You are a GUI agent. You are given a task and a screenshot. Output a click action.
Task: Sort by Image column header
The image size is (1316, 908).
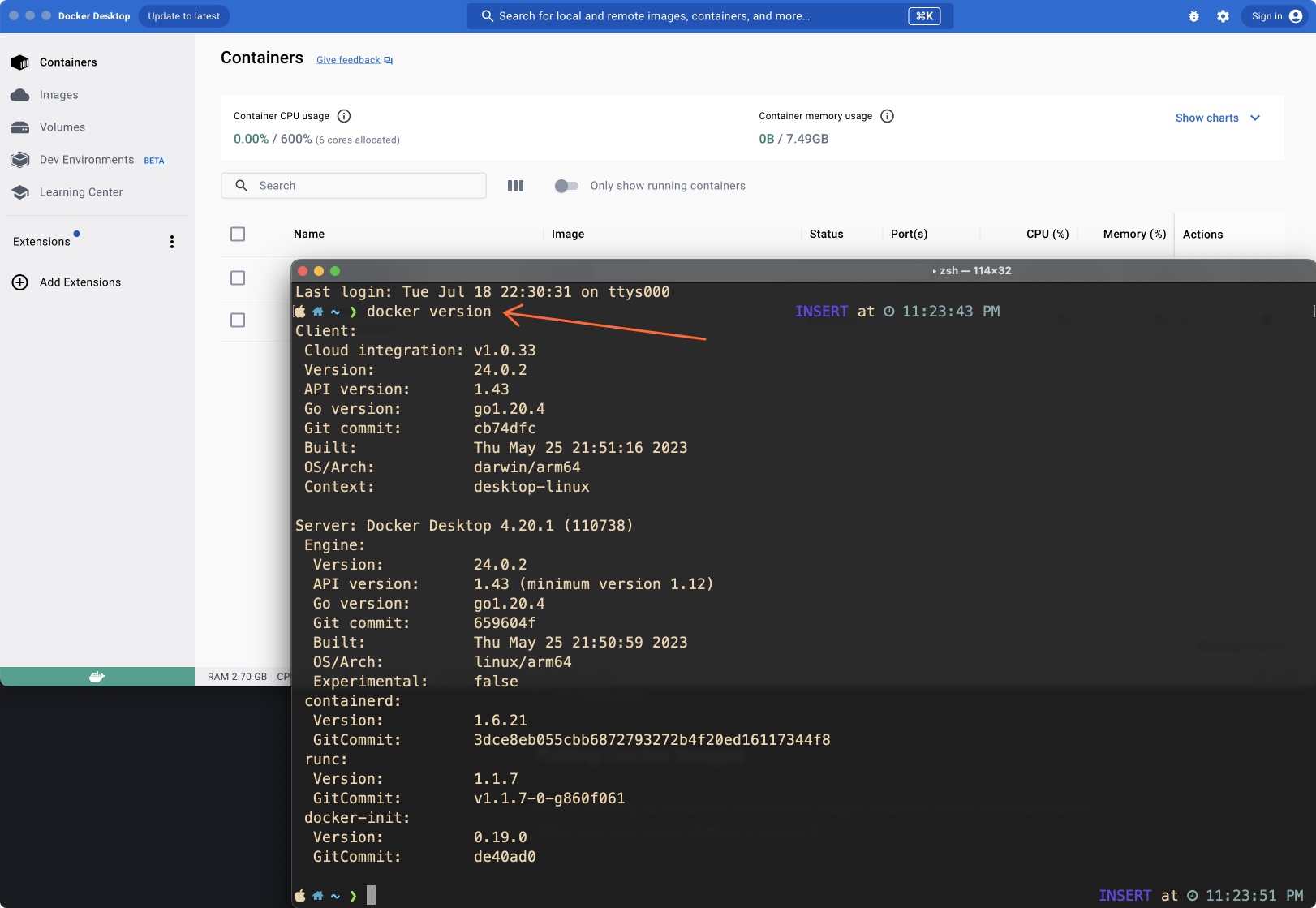tap(568, 235)
